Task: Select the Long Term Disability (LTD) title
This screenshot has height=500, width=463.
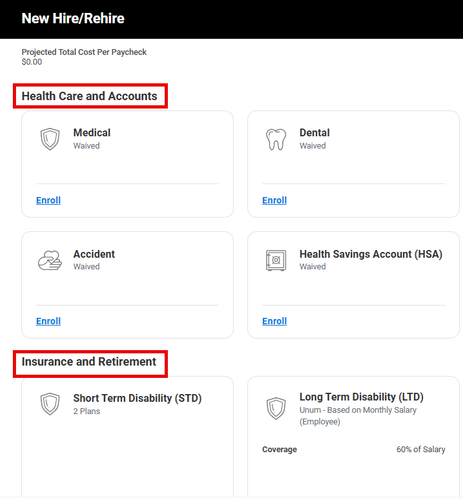Action: pyautogui.click(x=361, y=397)
